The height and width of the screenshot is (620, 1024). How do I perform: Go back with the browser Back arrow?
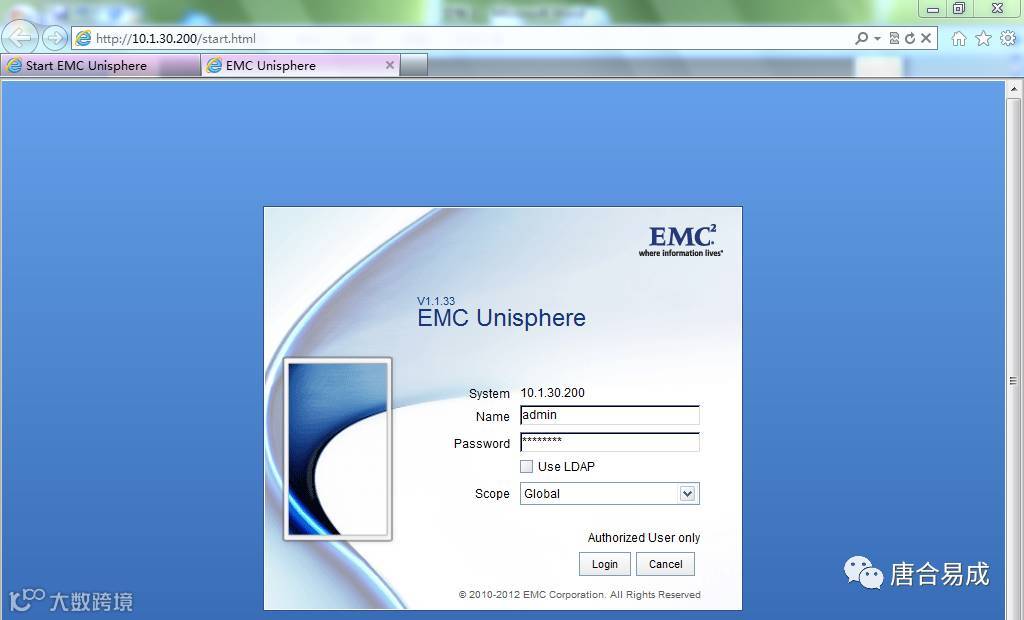[x=20, y=38]
